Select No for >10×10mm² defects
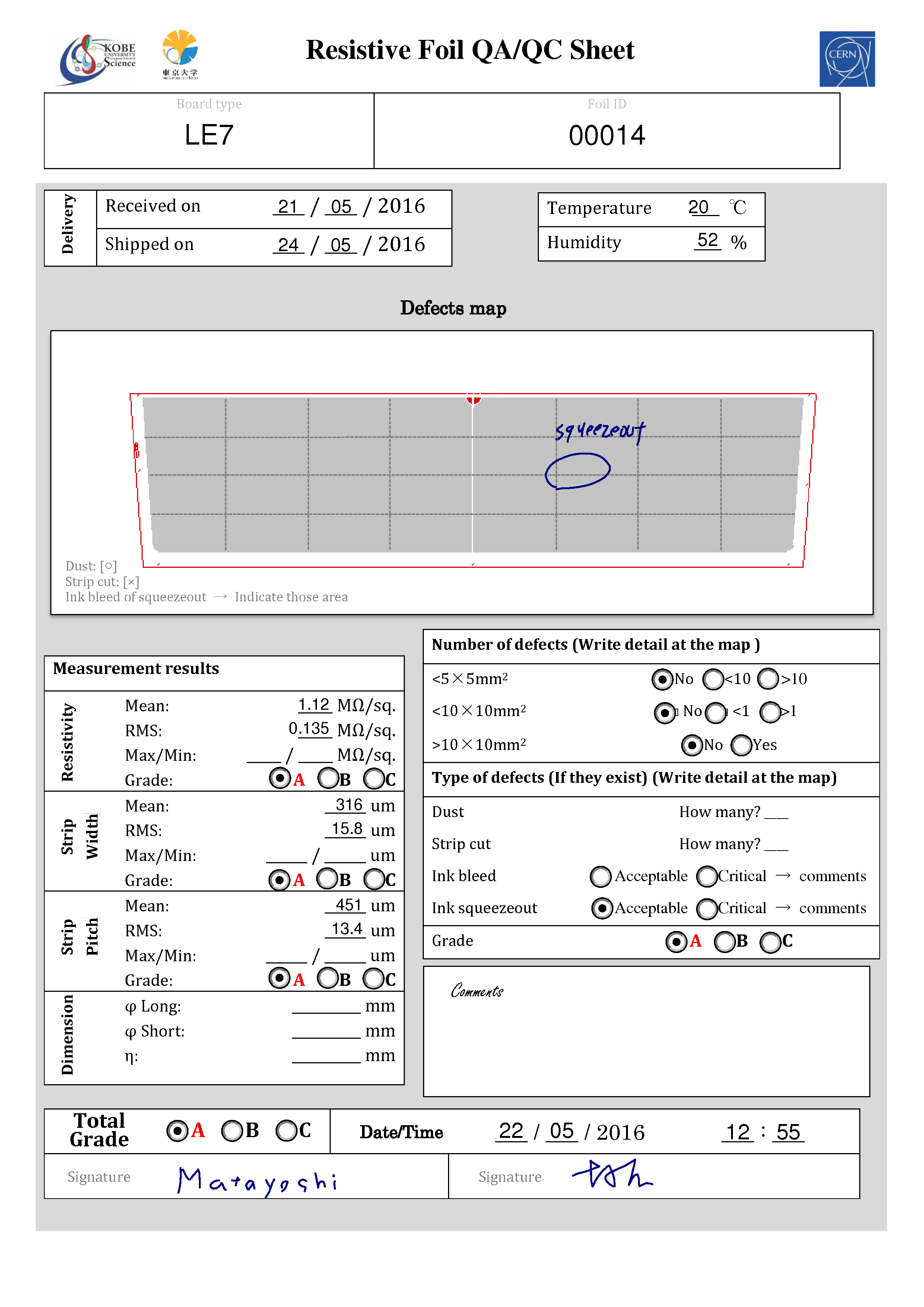 point(692,744)
